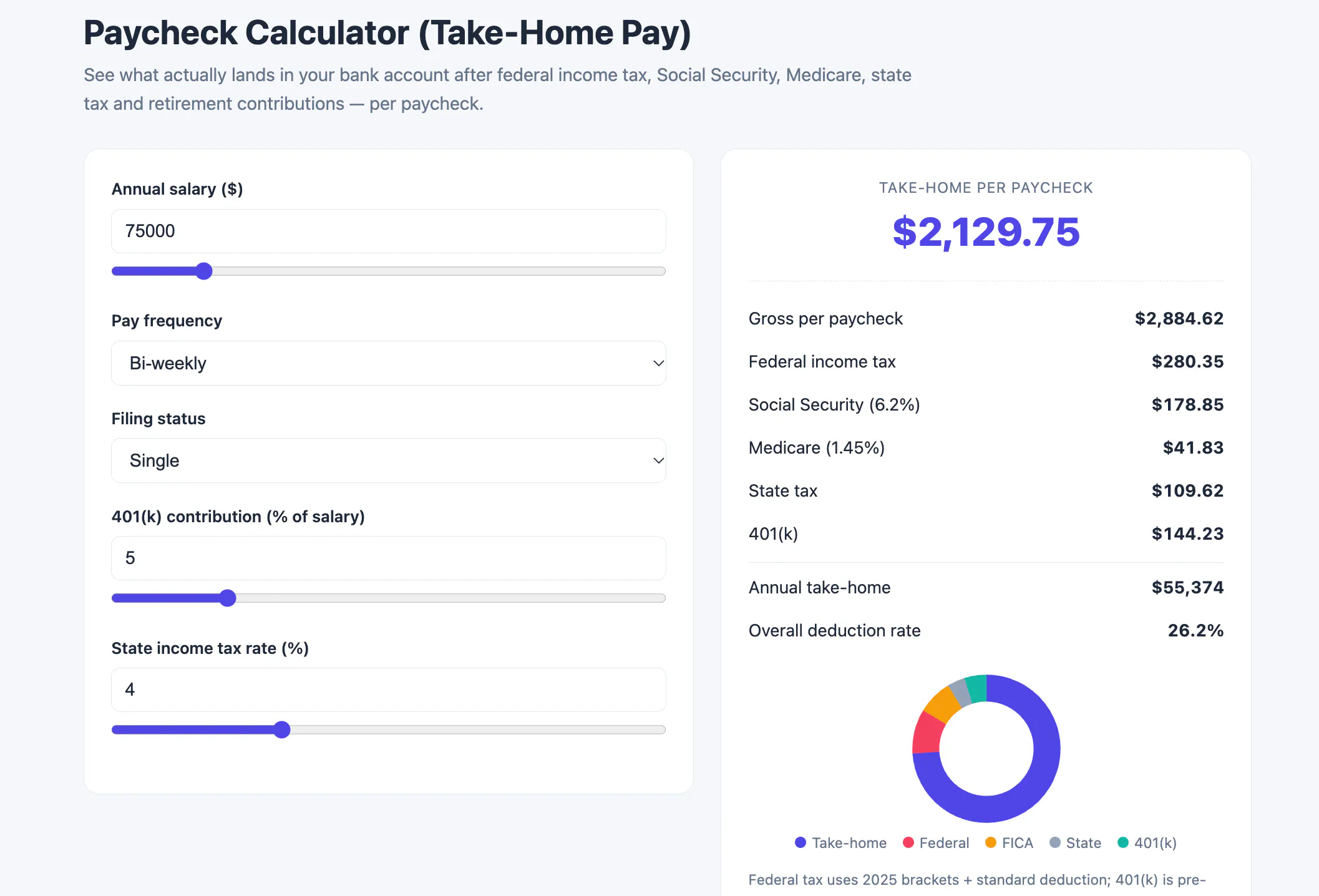Click the State legend dot
The width and height of the screenshot is (1319, 896).
1055,842
